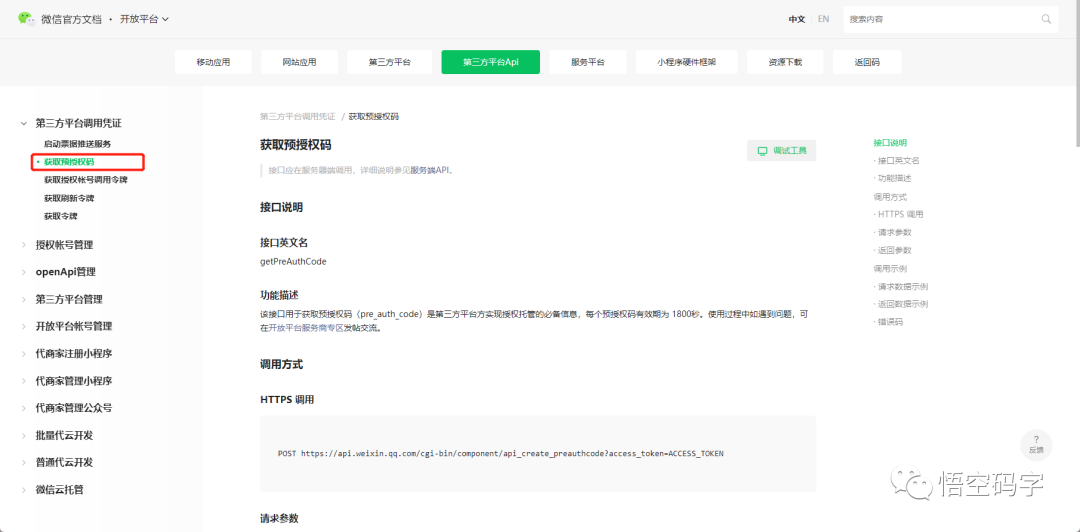
Task: Jump to 接口说明 in page outline
Action: tap(890, 143)
